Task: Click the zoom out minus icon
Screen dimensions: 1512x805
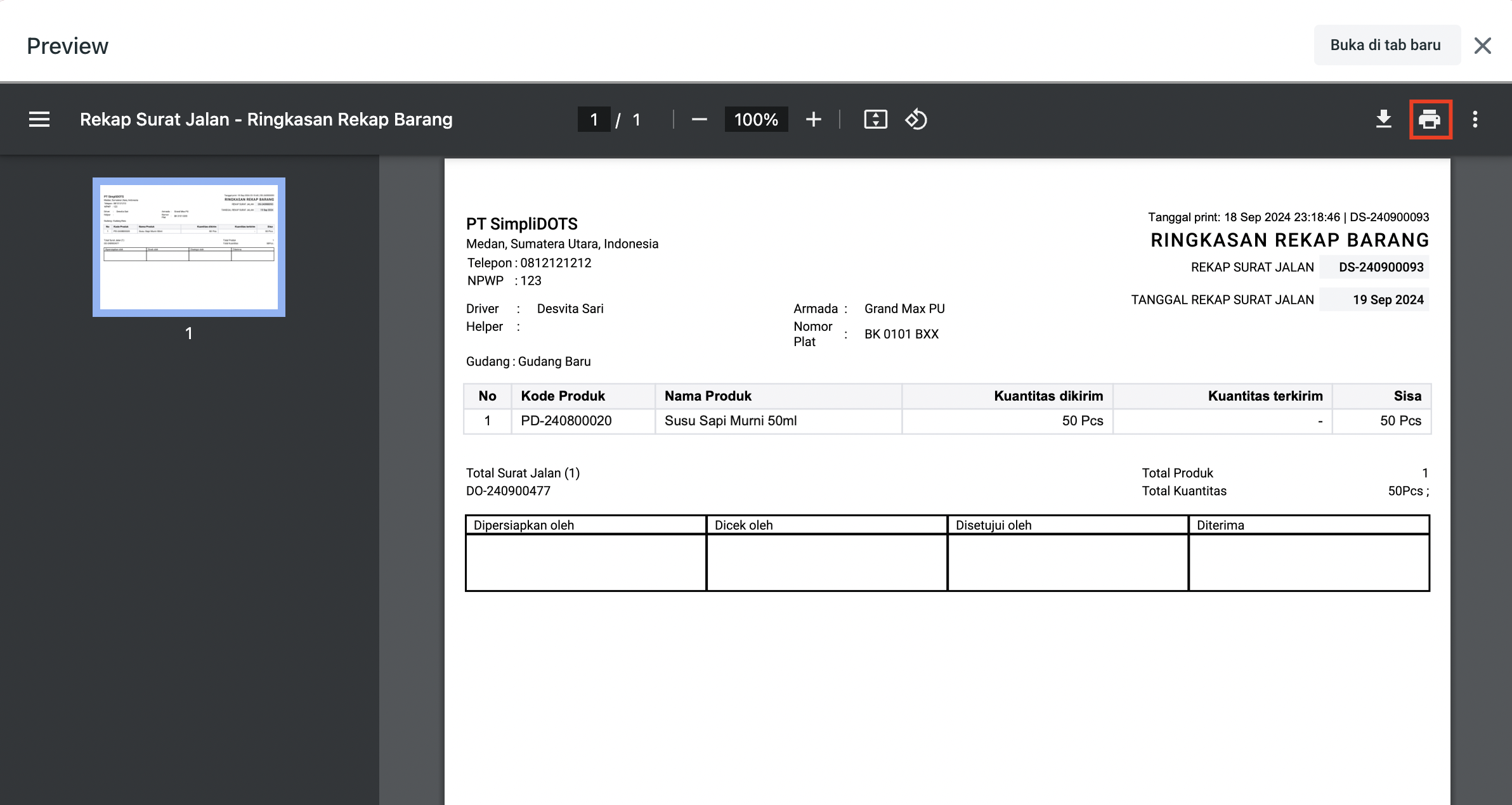Action: coord(699,119)
